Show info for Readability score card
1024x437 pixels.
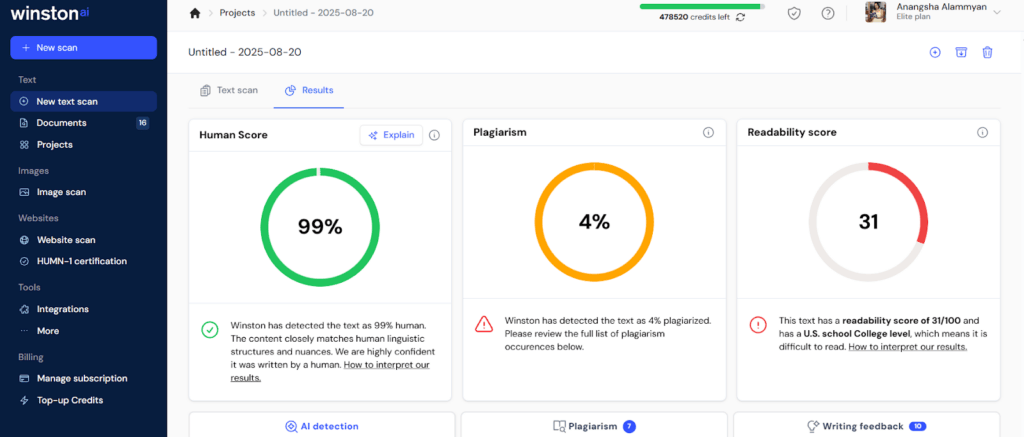click(x=982, y=132)
